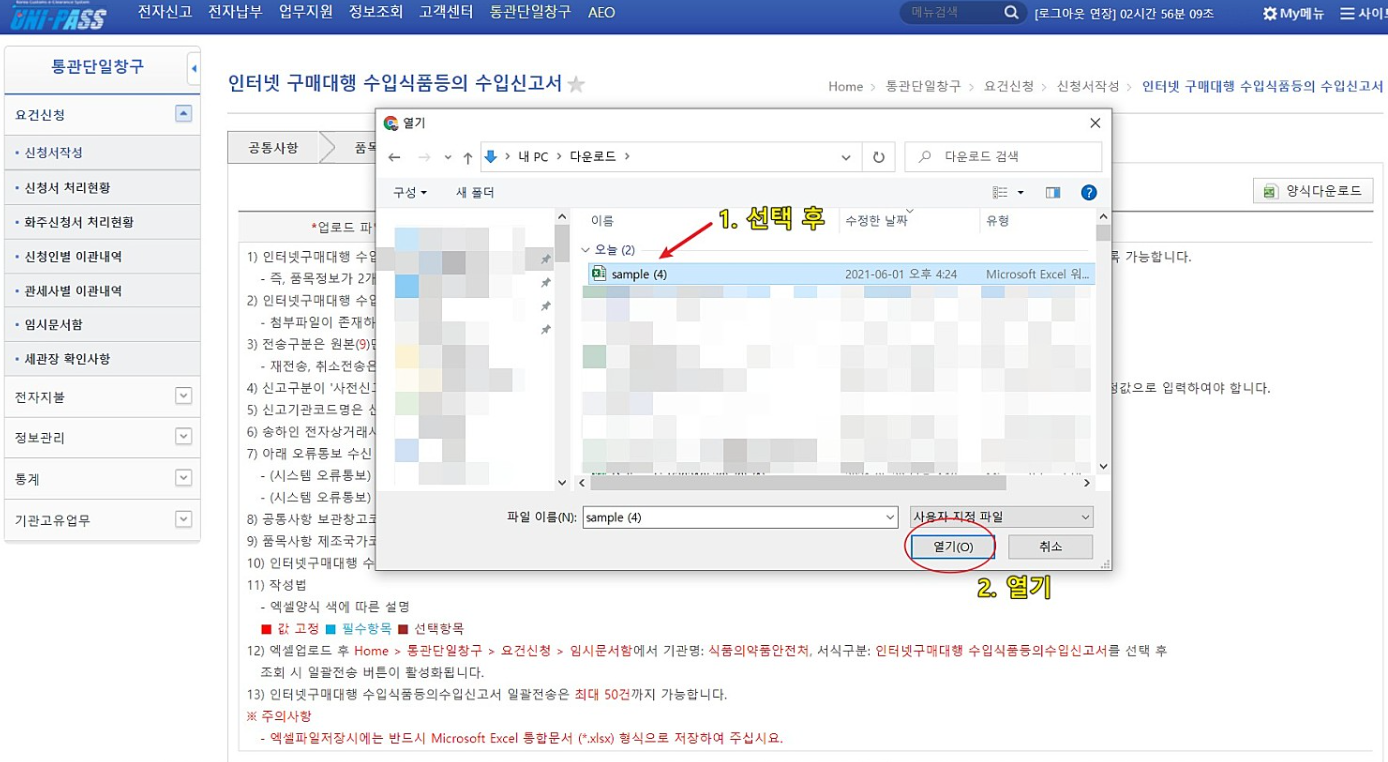
Task: Collapse the 오늘 (2) group
Action: click(x=586, y=250)
